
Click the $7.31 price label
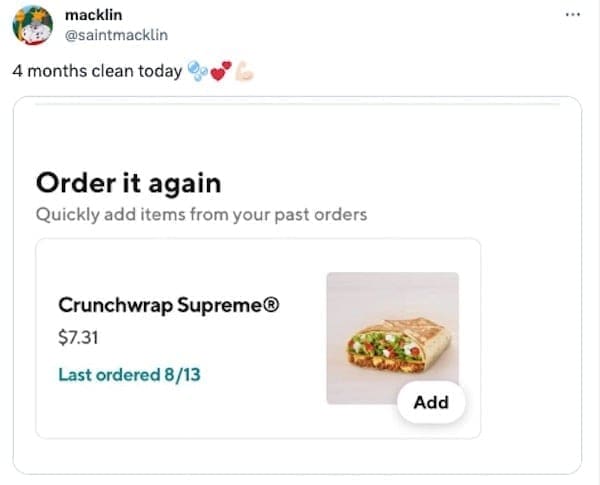point(78,336)
